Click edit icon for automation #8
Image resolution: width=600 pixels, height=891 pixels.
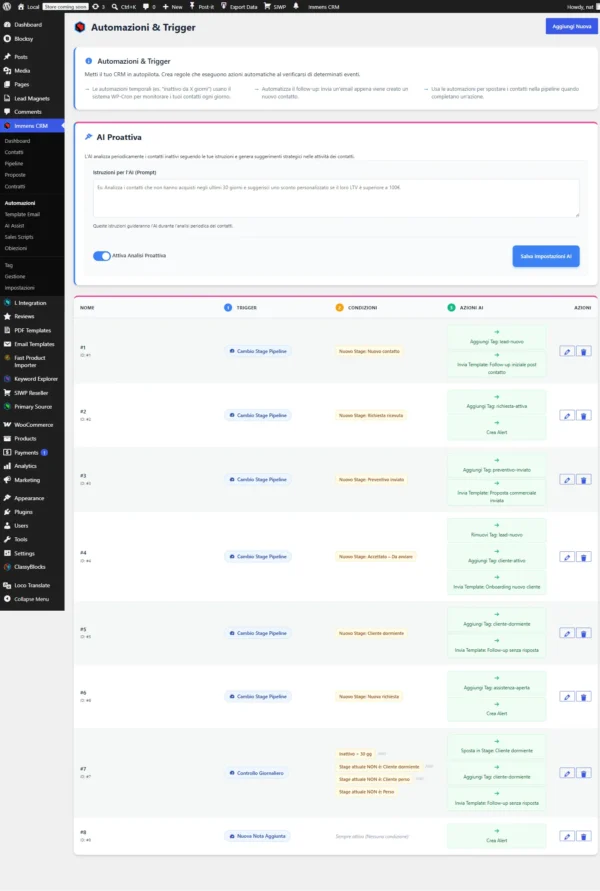(x=567, y=836)
